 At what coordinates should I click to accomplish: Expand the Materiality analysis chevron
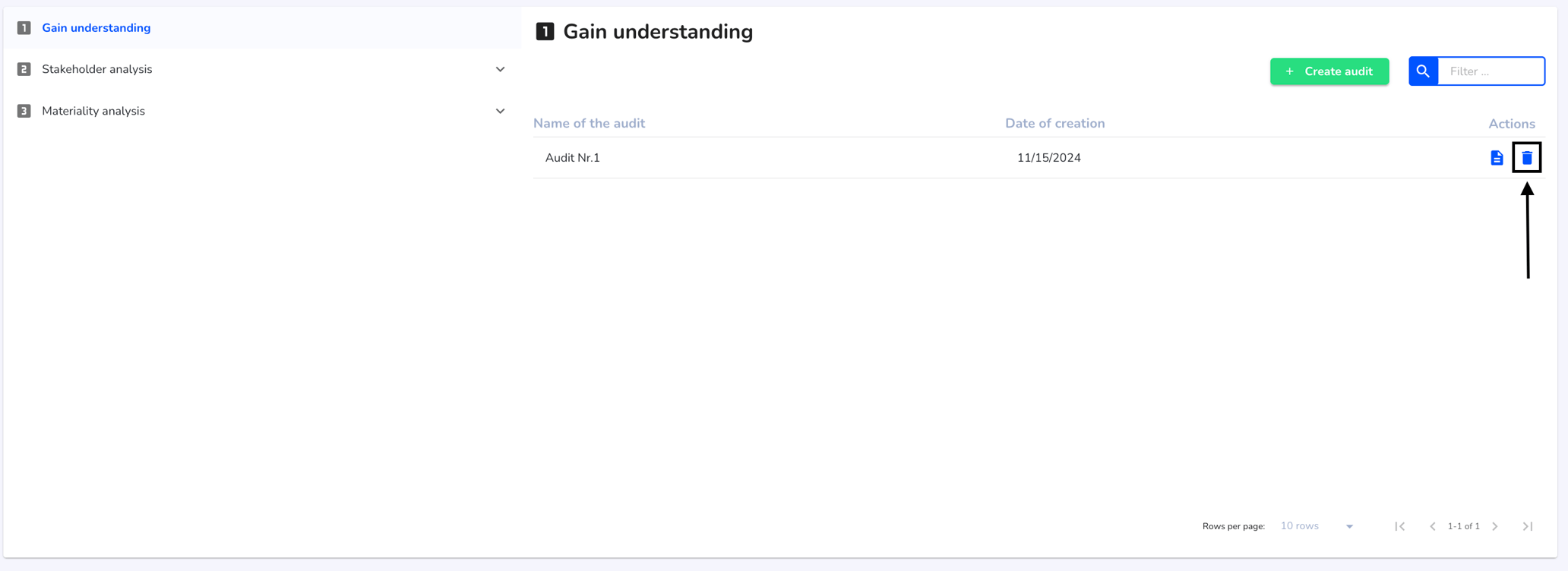pyautogui.click(x=500, y=111)
